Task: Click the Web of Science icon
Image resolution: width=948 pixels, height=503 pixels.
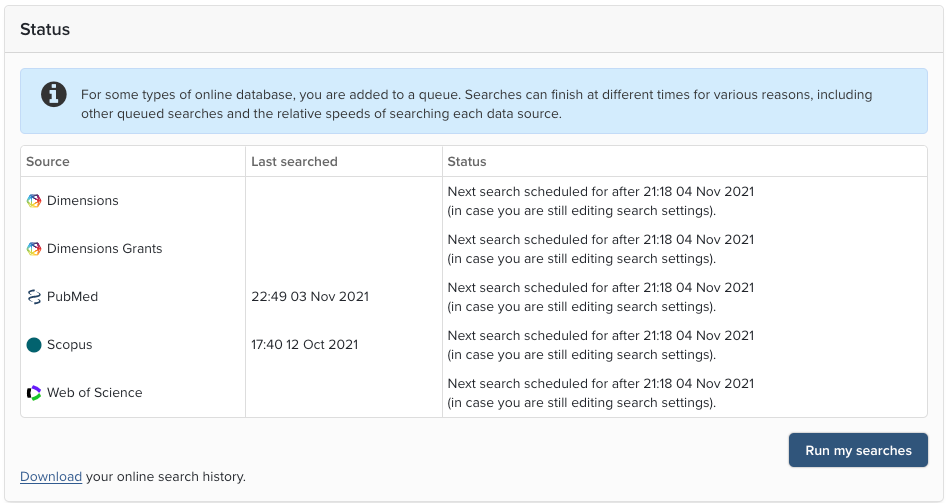Action: coord(34,393)
